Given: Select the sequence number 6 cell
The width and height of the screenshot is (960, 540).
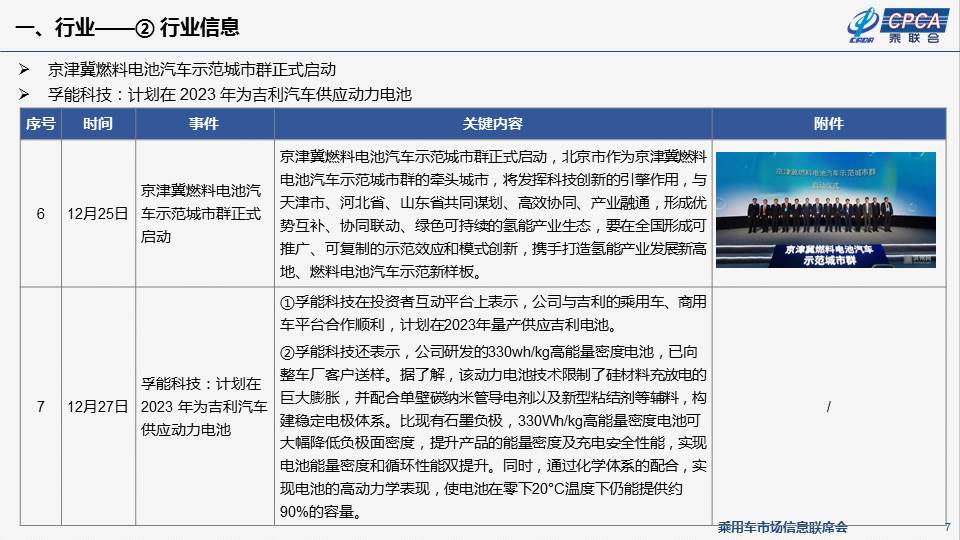Looking at the screenshot, I should 40,214.
